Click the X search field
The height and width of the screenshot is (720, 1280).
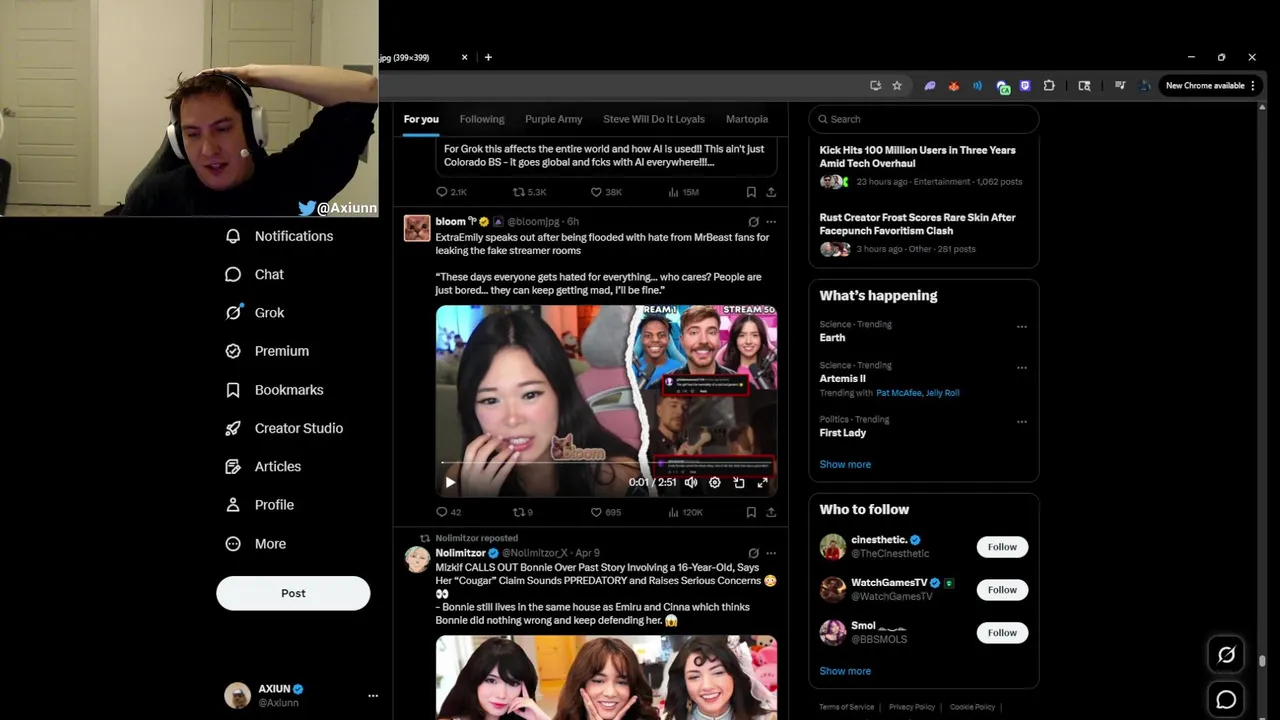(x=923, y=119)
